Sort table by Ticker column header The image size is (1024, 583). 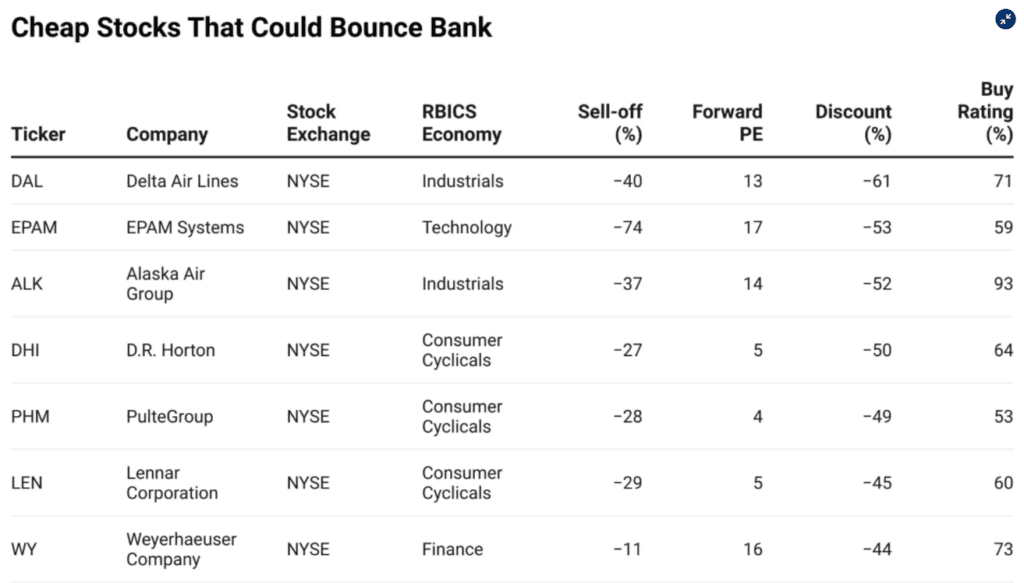tap(38, 134)
